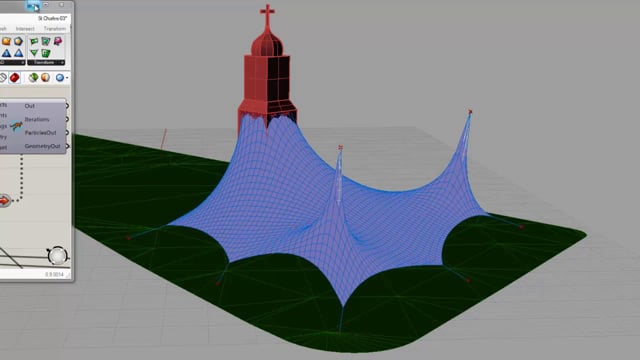
Task: Click the version number in the status bar
Action: coord(54,275)
